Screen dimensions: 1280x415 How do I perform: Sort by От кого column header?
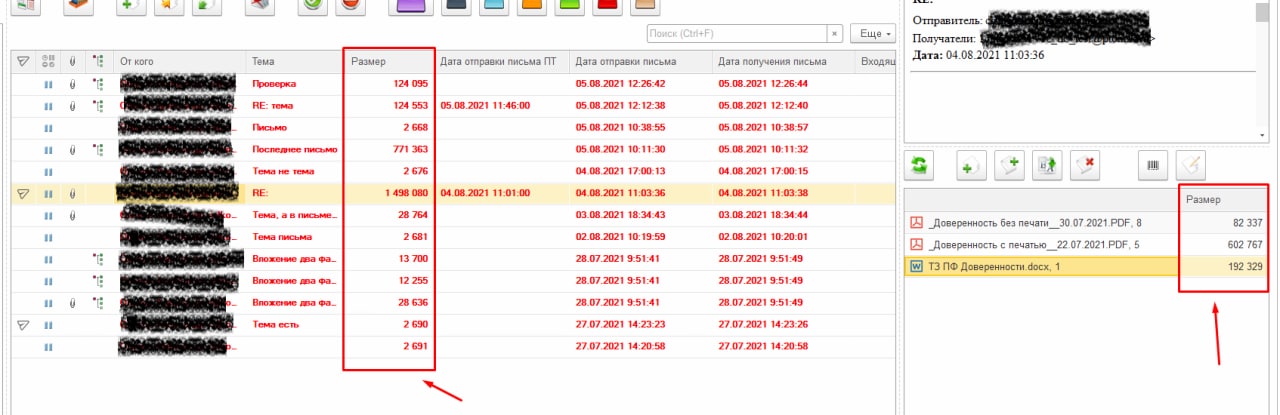click(179, 62)
